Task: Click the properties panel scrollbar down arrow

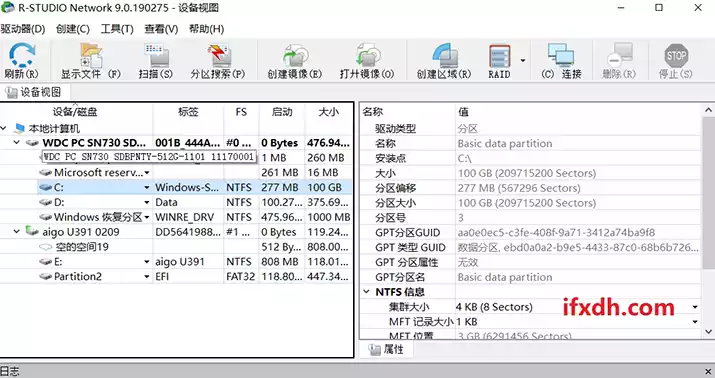Action: 708,331
